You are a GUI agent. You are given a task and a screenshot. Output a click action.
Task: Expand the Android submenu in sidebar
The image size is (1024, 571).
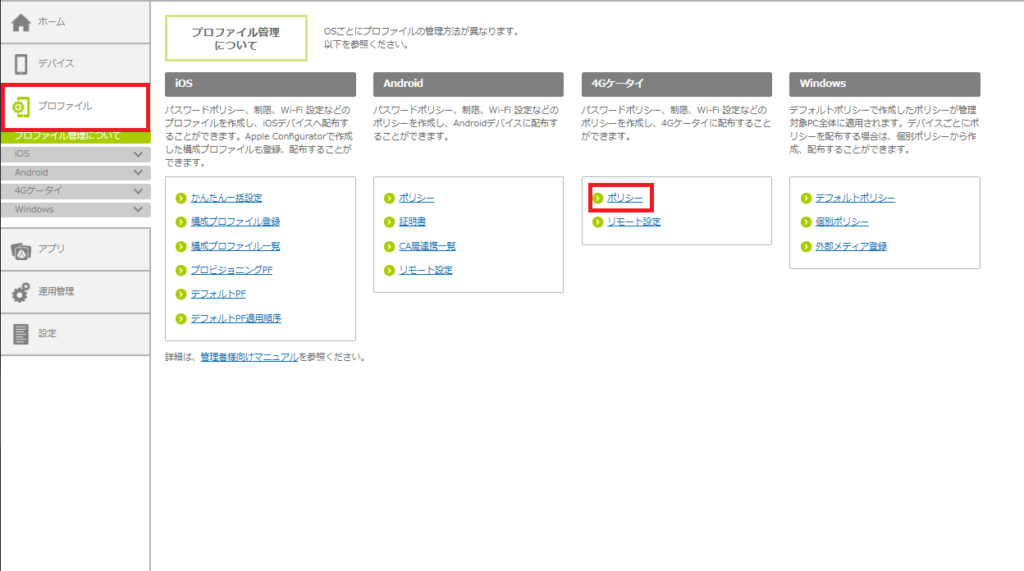point(138,173)
